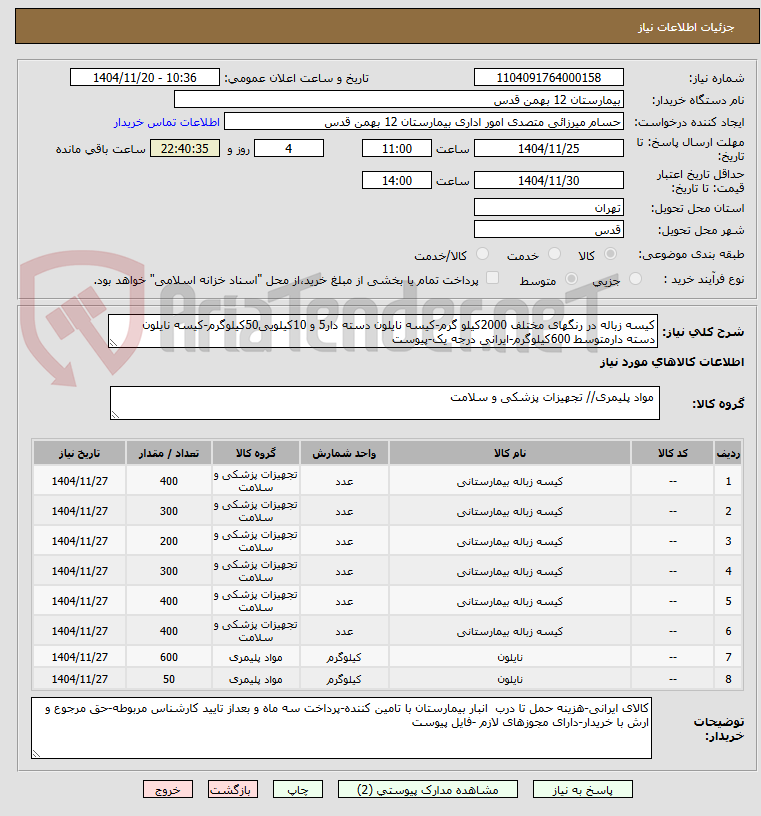Screen dimensions: 761x816
Task: Click the ایجاد کننده درخواست field
Action: (424, 122)
